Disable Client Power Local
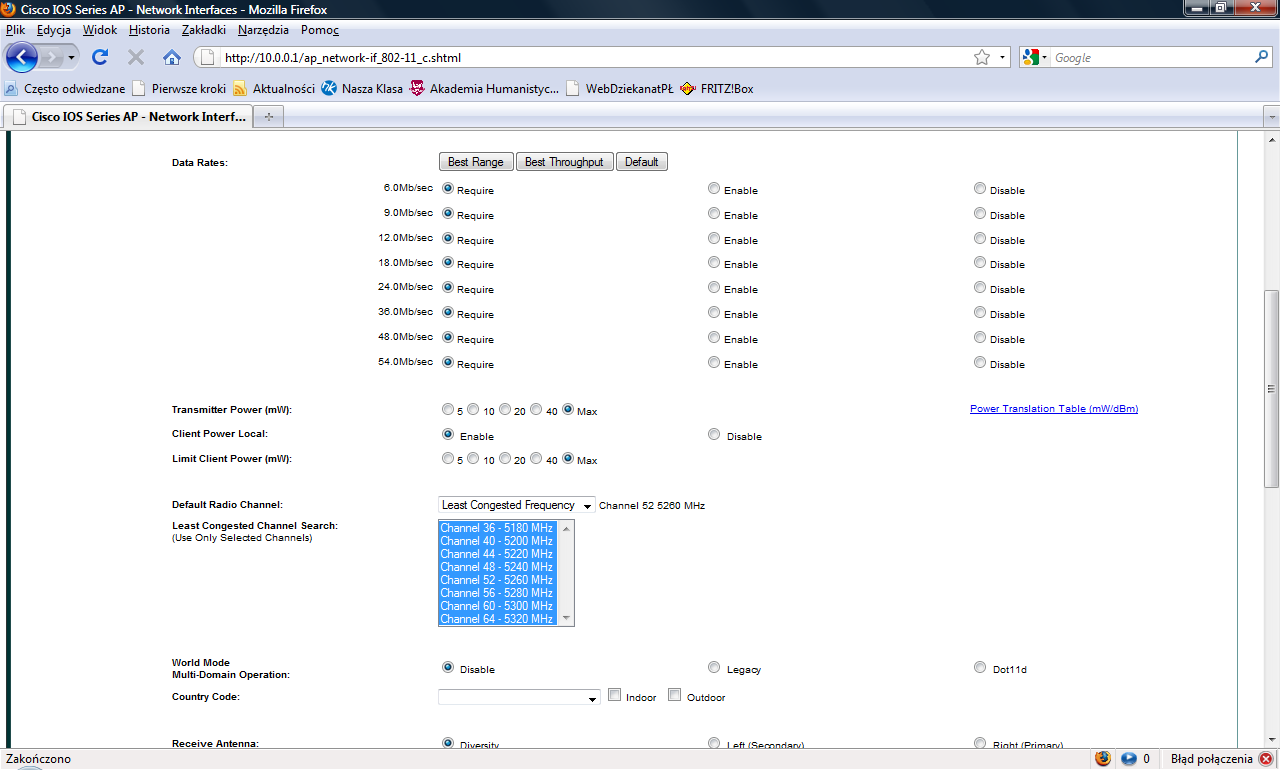Screen dimensions: 1280x770 (x=714, y=434)
